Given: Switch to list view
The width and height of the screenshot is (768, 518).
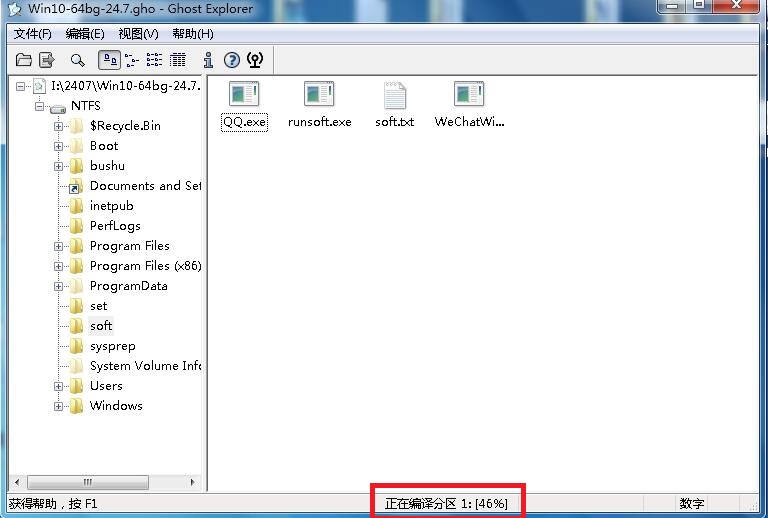Looking at the screenshot, I should [x=154, y=60].
